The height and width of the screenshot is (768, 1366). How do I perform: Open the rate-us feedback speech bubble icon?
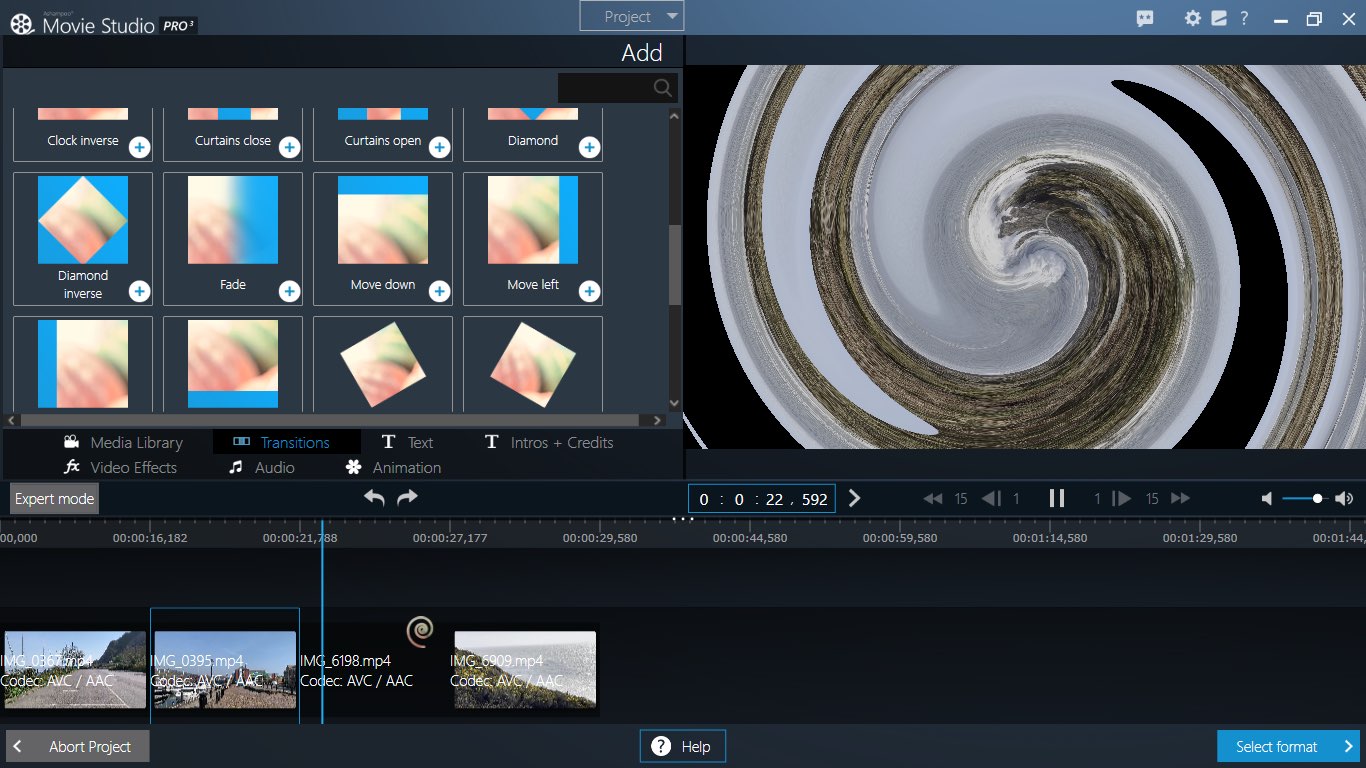1143,17
